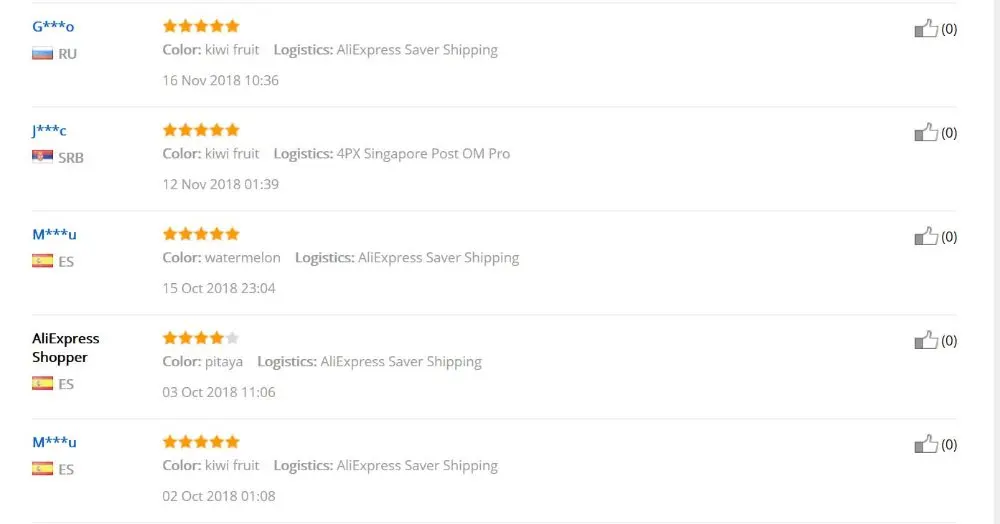The image size is (1000, 524).
Task: Click Spain flag under AliExpress Shopper
Action: pos(43,383)
